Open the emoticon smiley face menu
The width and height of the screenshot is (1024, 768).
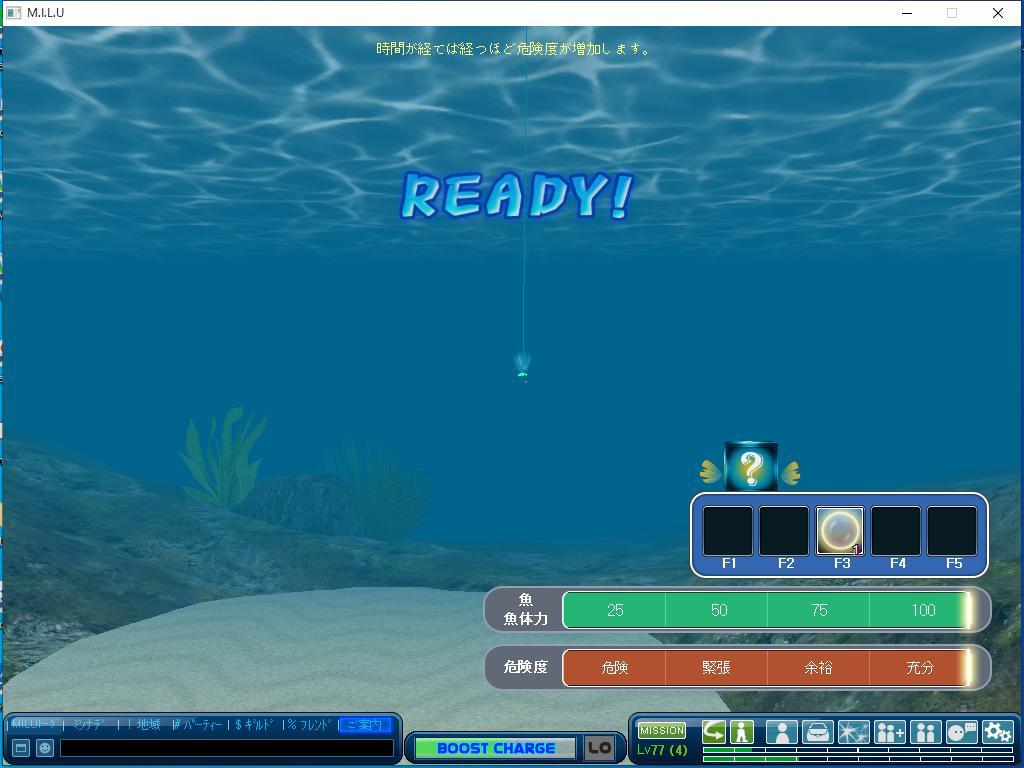pos(45,748)
